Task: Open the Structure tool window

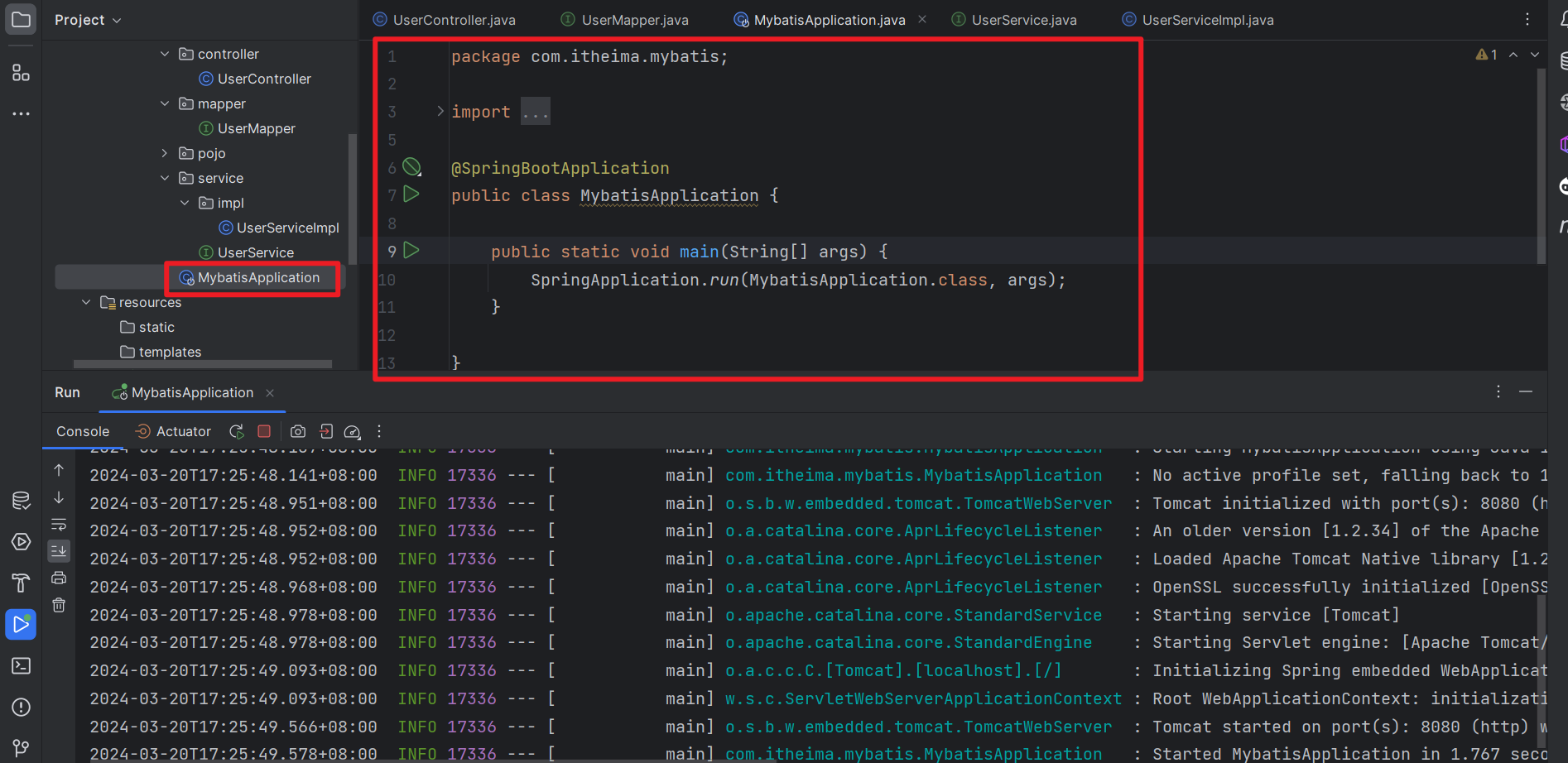Action: [21, 73]
